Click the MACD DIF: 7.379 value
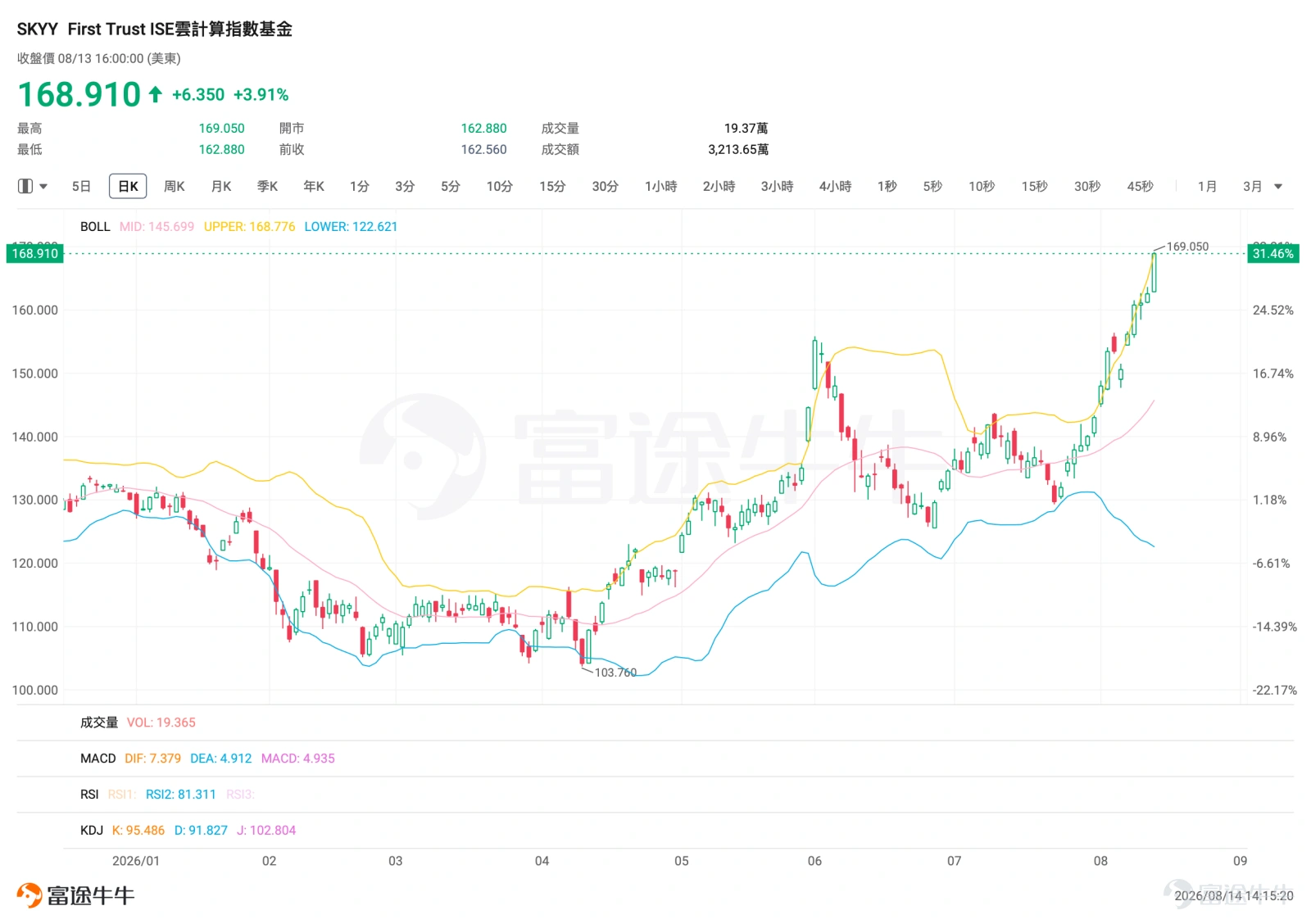This screenshot has height=924, width=1311. (153, 759)
